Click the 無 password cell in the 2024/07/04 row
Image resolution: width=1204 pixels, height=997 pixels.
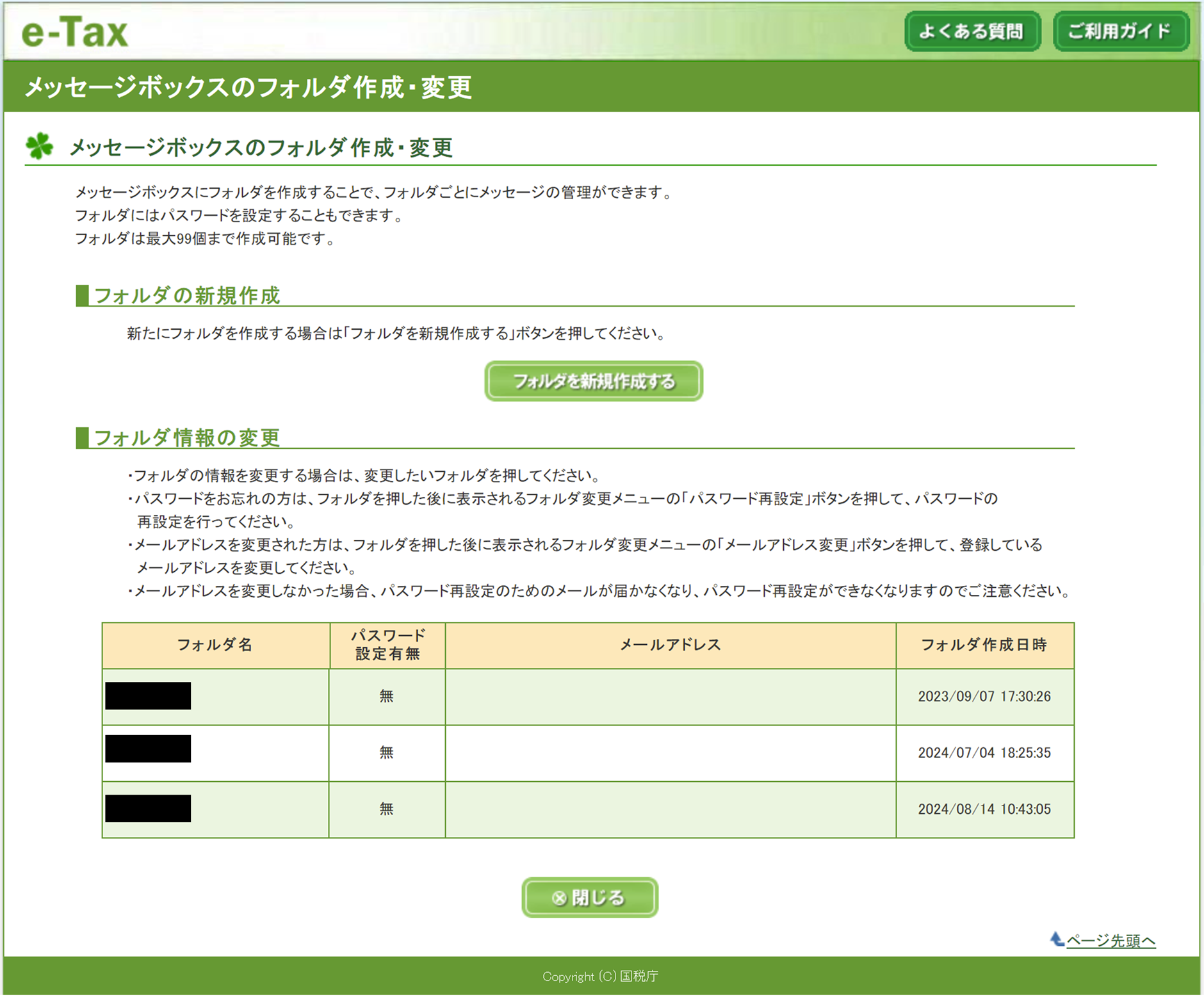coord(387,753)
